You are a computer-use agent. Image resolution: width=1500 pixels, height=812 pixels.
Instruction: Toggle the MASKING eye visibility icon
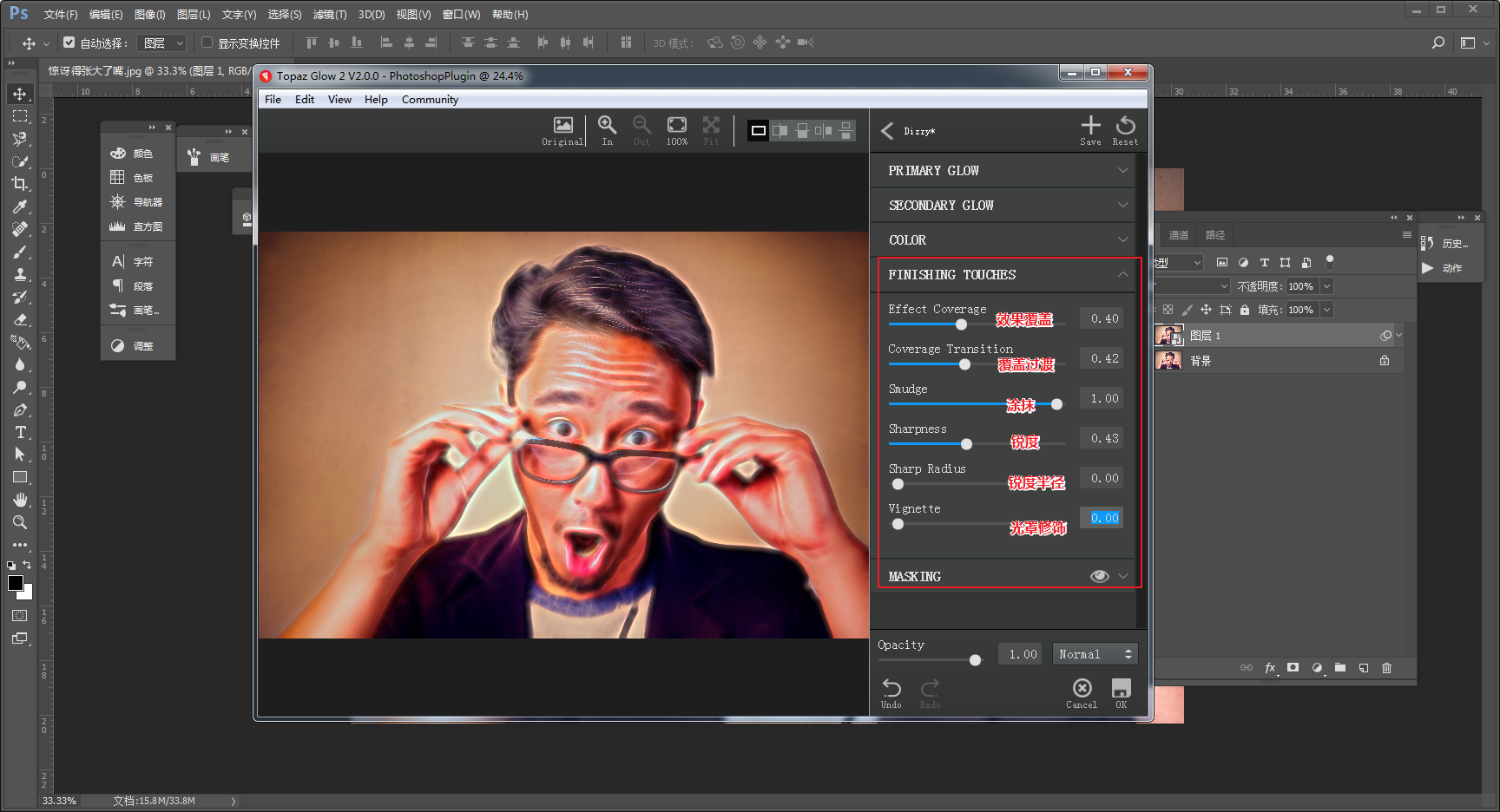(x=1099, y=576)
